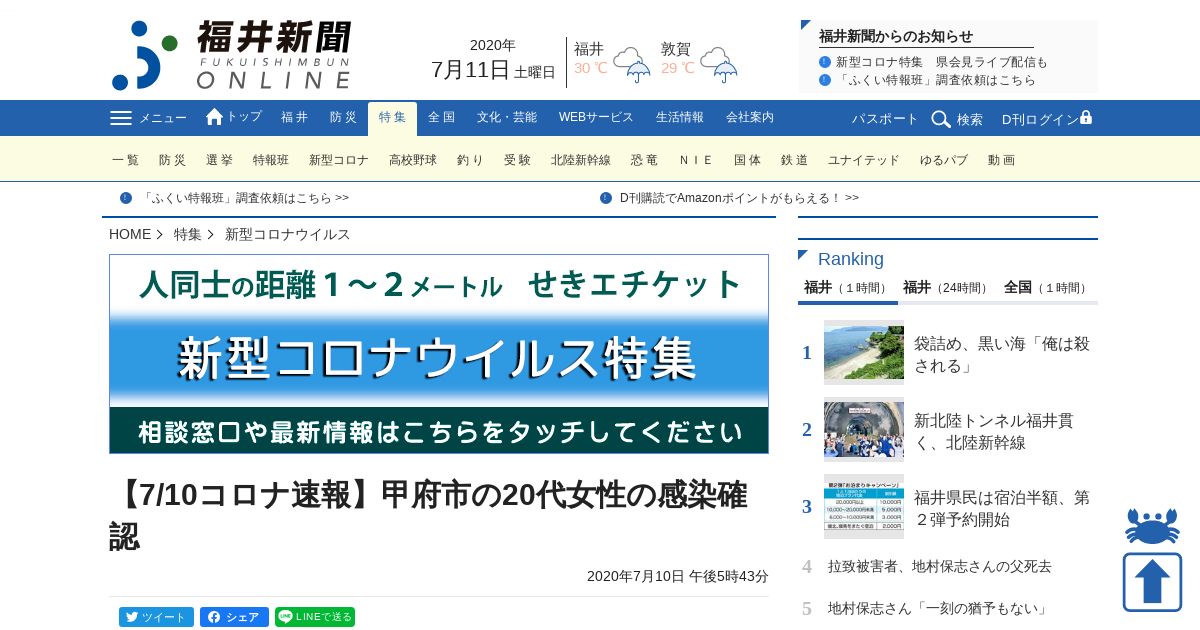Viewport: 1200px width, 630px height.
Task: Open 動画 in the sub-navigation
Action: pyautogui.click(x=1002, y=160)
